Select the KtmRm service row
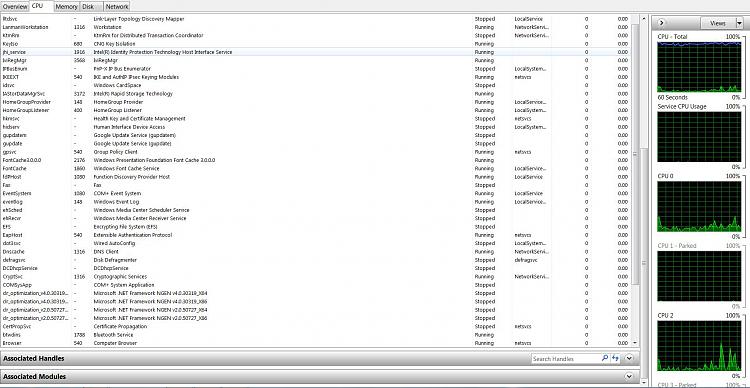The image size is (750, 388). pyautogui.click(x=316, y=35)
